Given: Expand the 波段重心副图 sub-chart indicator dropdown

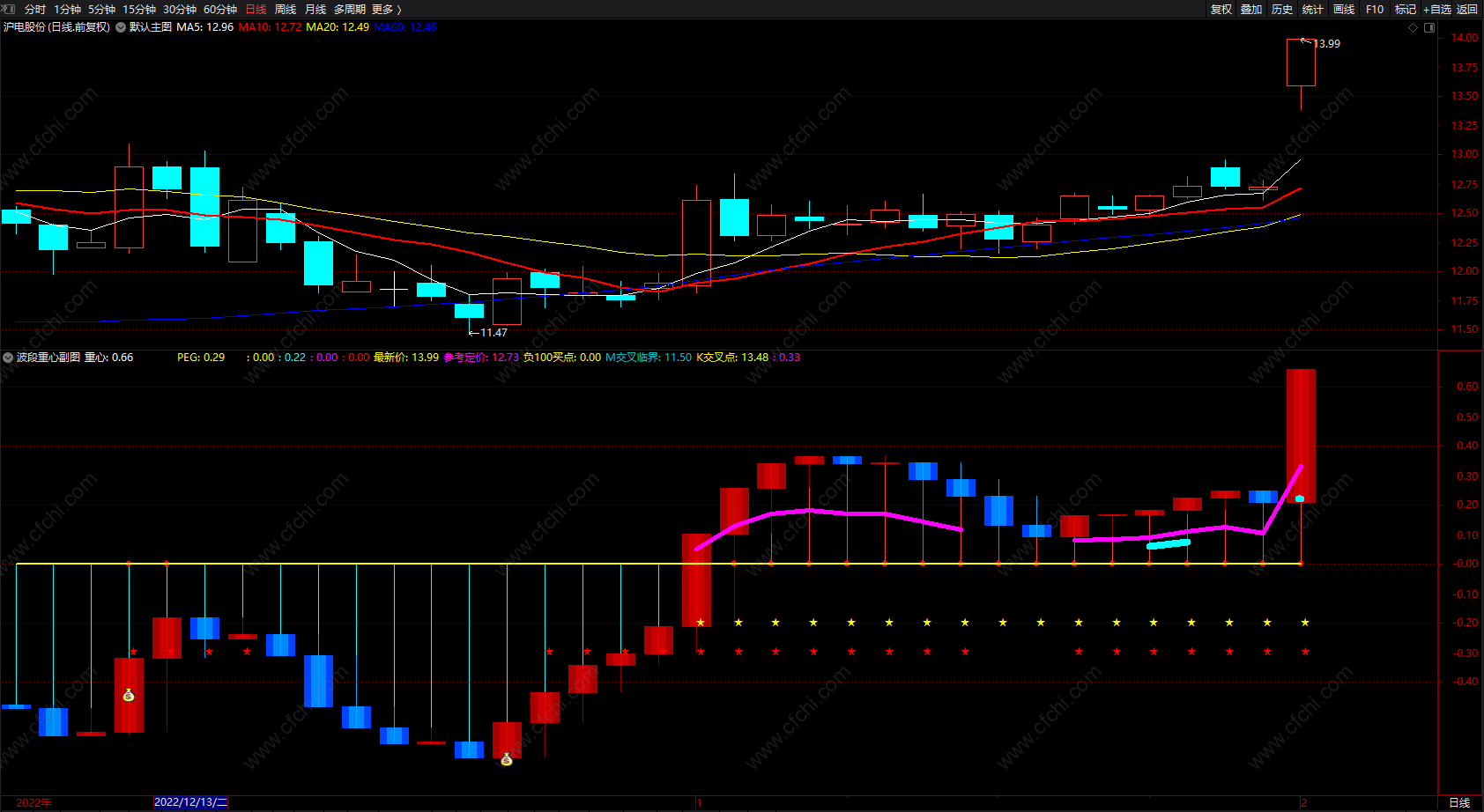Looking at the screenshot, I should (x=8, y=358).
